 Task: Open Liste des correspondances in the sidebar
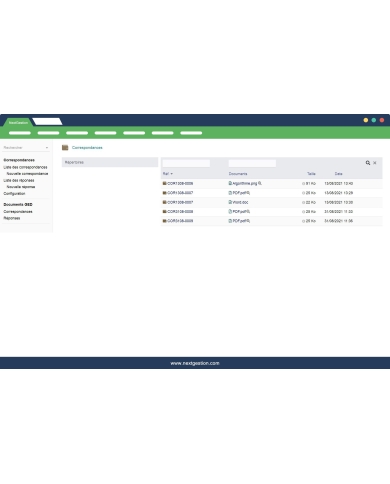(25, 167)
